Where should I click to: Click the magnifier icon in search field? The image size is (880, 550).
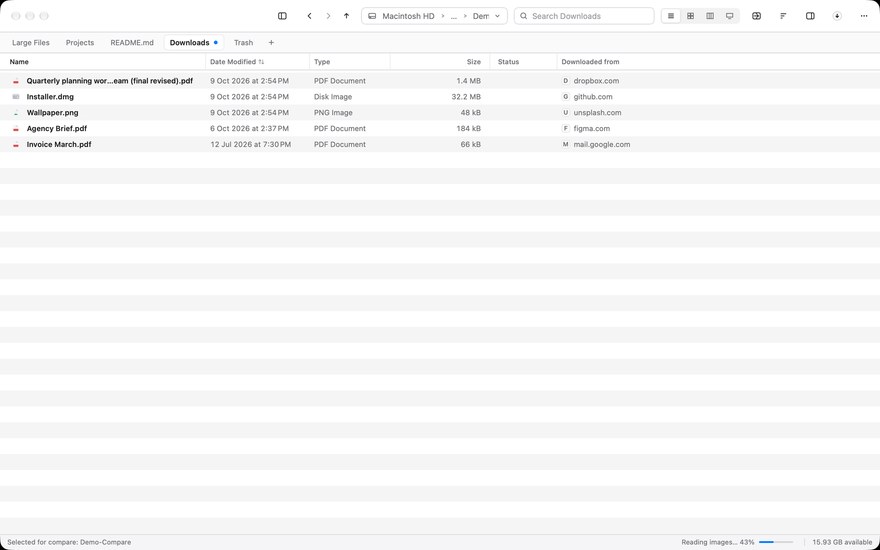click(x=524, y=16)
